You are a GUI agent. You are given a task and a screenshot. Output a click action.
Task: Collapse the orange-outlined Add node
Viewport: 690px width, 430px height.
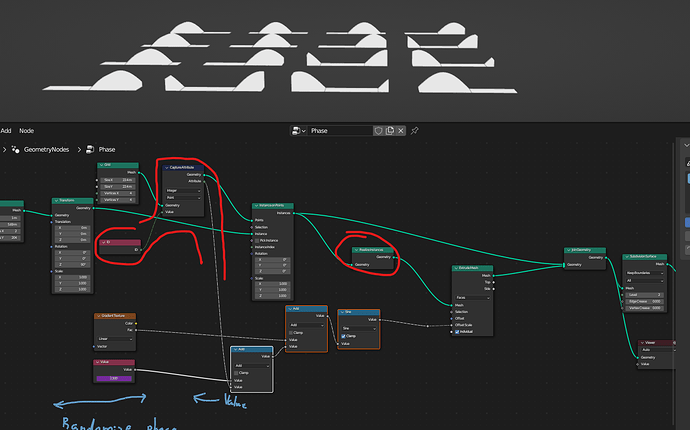[290, 309]
